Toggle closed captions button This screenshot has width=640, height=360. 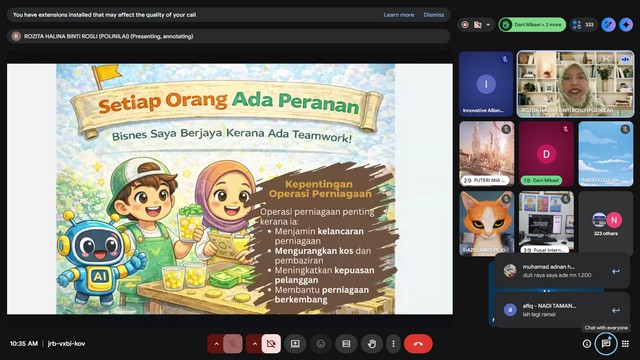pos(346,344)
